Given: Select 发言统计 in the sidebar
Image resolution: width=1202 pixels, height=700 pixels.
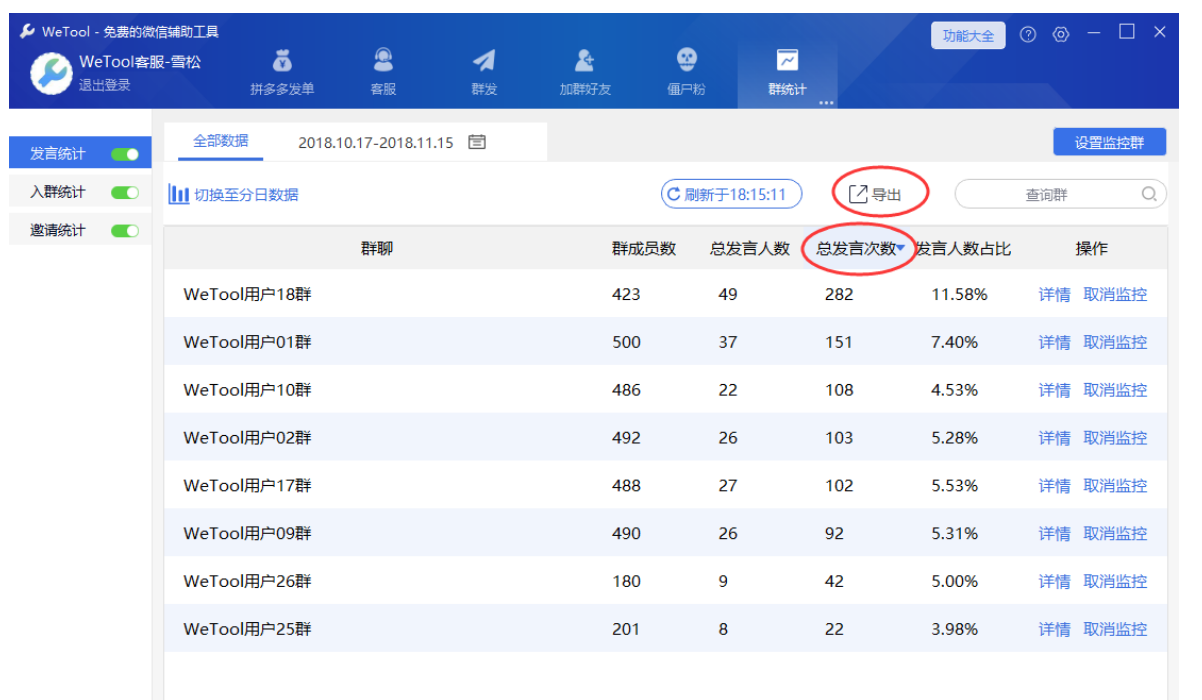Looking at the screenshot, I should tap(57, 154).
